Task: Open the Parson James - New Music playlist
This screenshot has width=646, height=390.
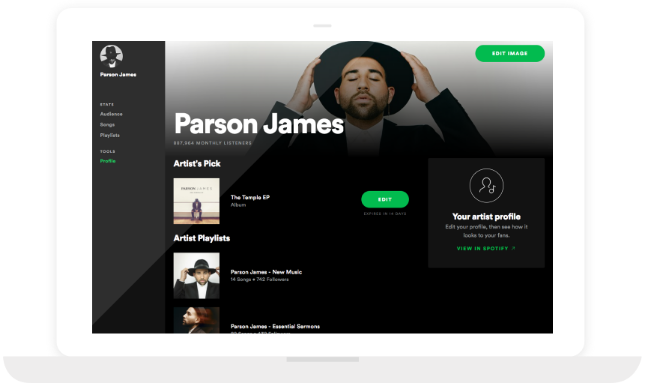Action: click(266, 272)
